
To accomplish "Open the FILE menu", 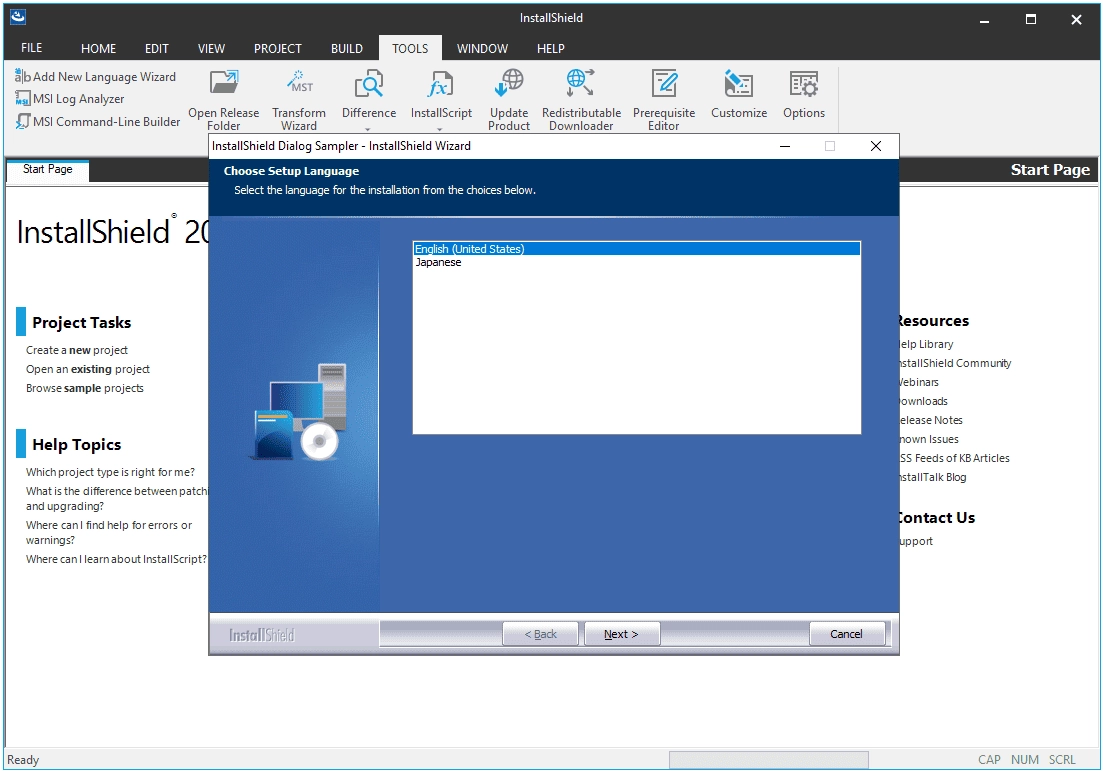I will [x=32, y=48].
